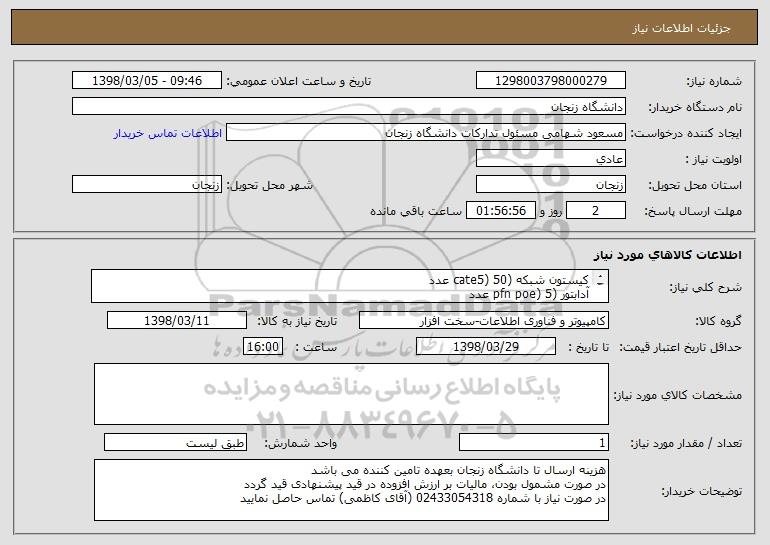Click the quantity field showing 1
This screenshot has width=770, height=545.
[x=534, y=442]
